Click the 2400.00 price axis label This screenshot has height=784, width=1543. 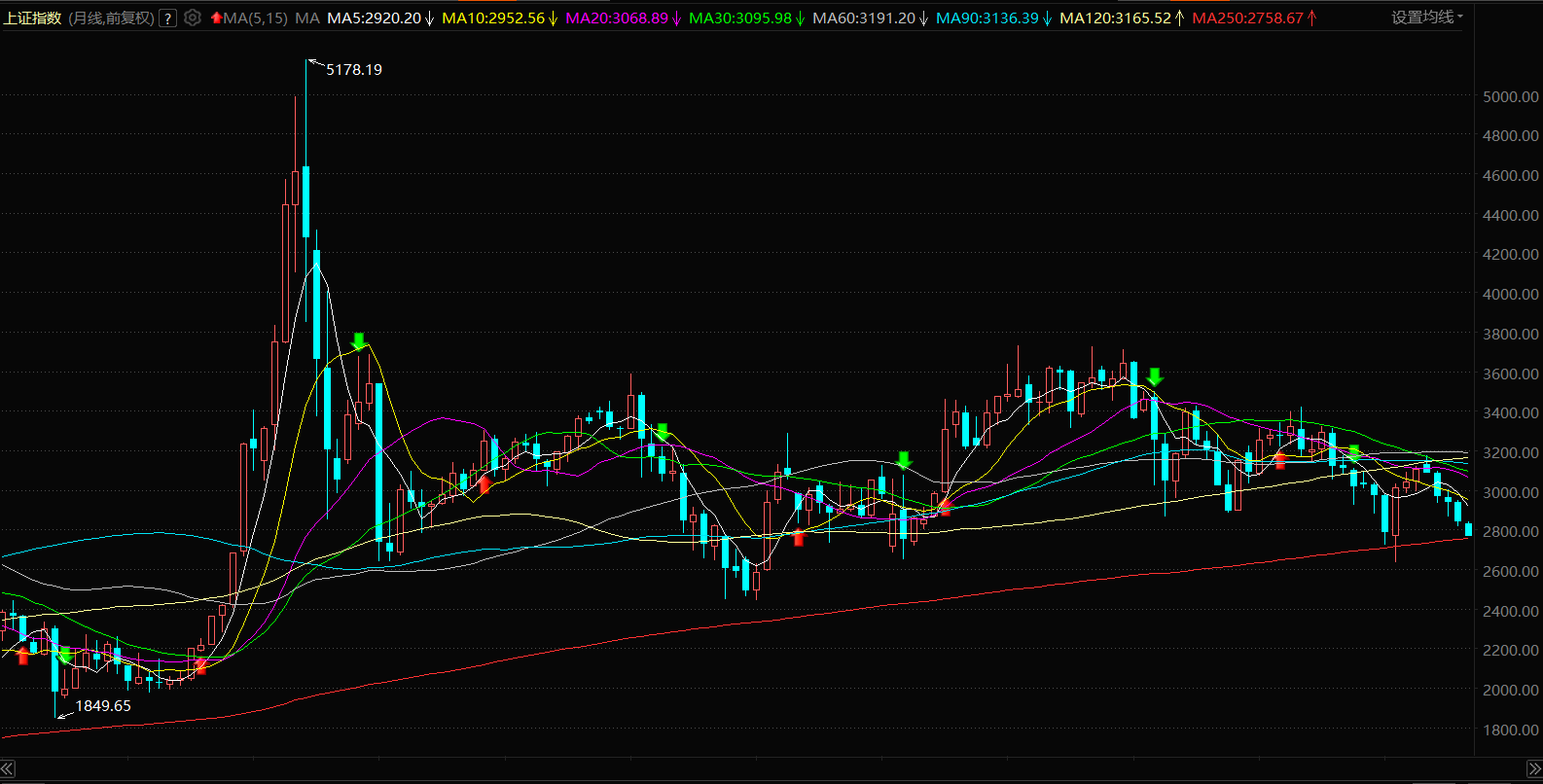coord(1511,611)
